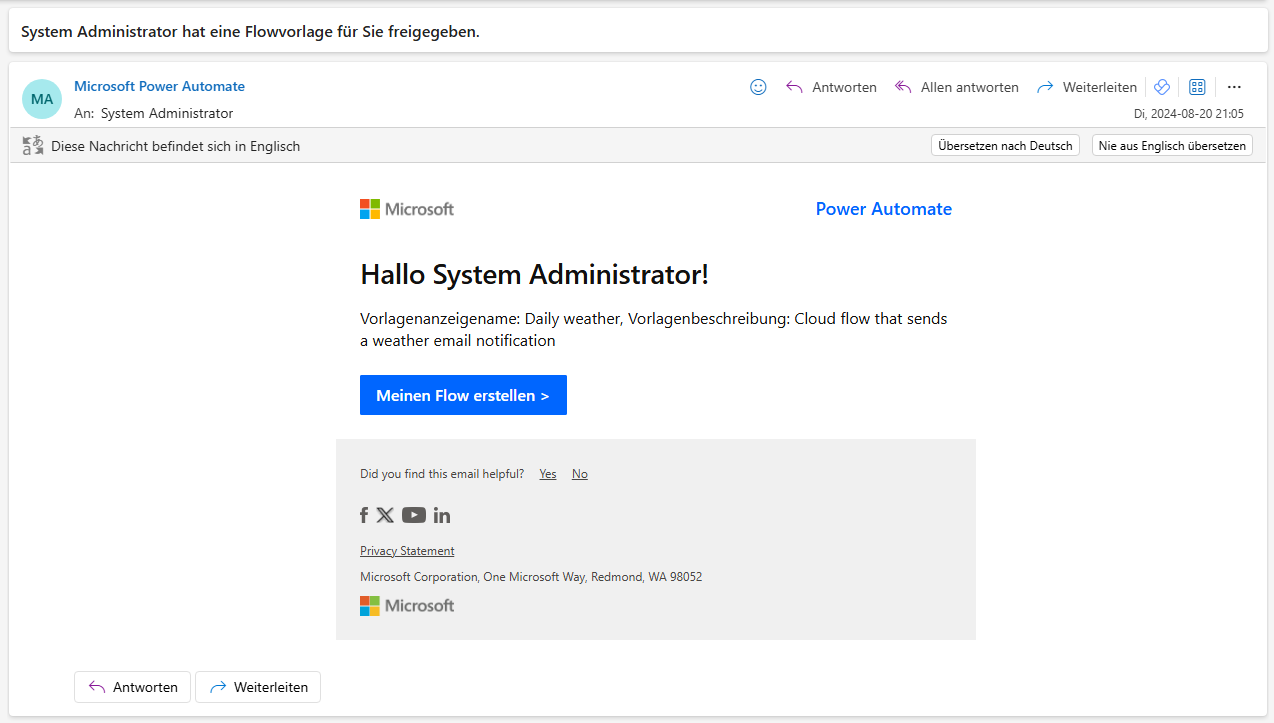Click the tags icon in the message toolbar
Viewport: 1274px width, 723px height.
(x=1161, y=87)
